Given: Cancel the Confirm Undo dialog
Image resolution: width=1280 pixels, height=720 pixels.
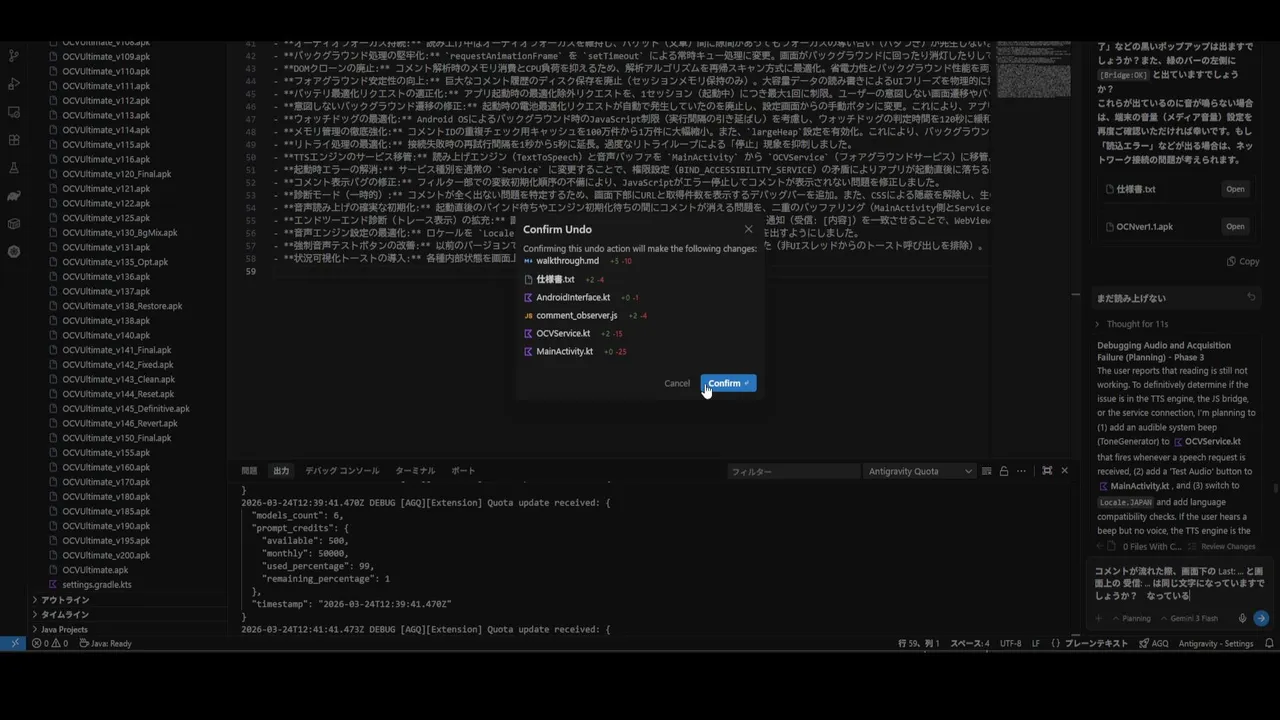Looking at the screenshot, I should coord(677,383).
